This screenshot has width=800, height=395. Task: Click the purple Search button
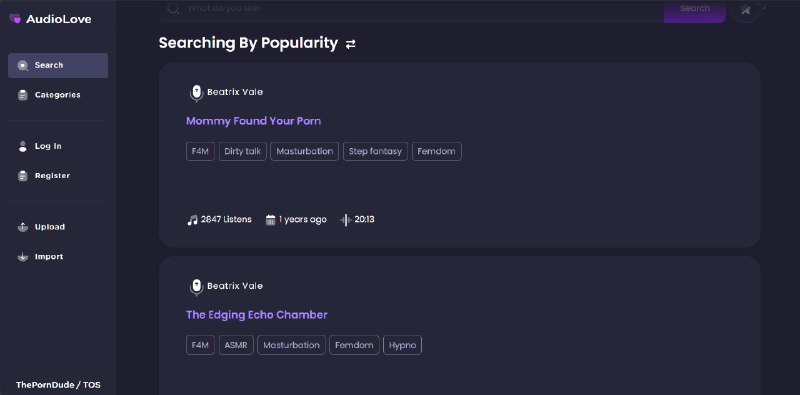click(694, 10)
